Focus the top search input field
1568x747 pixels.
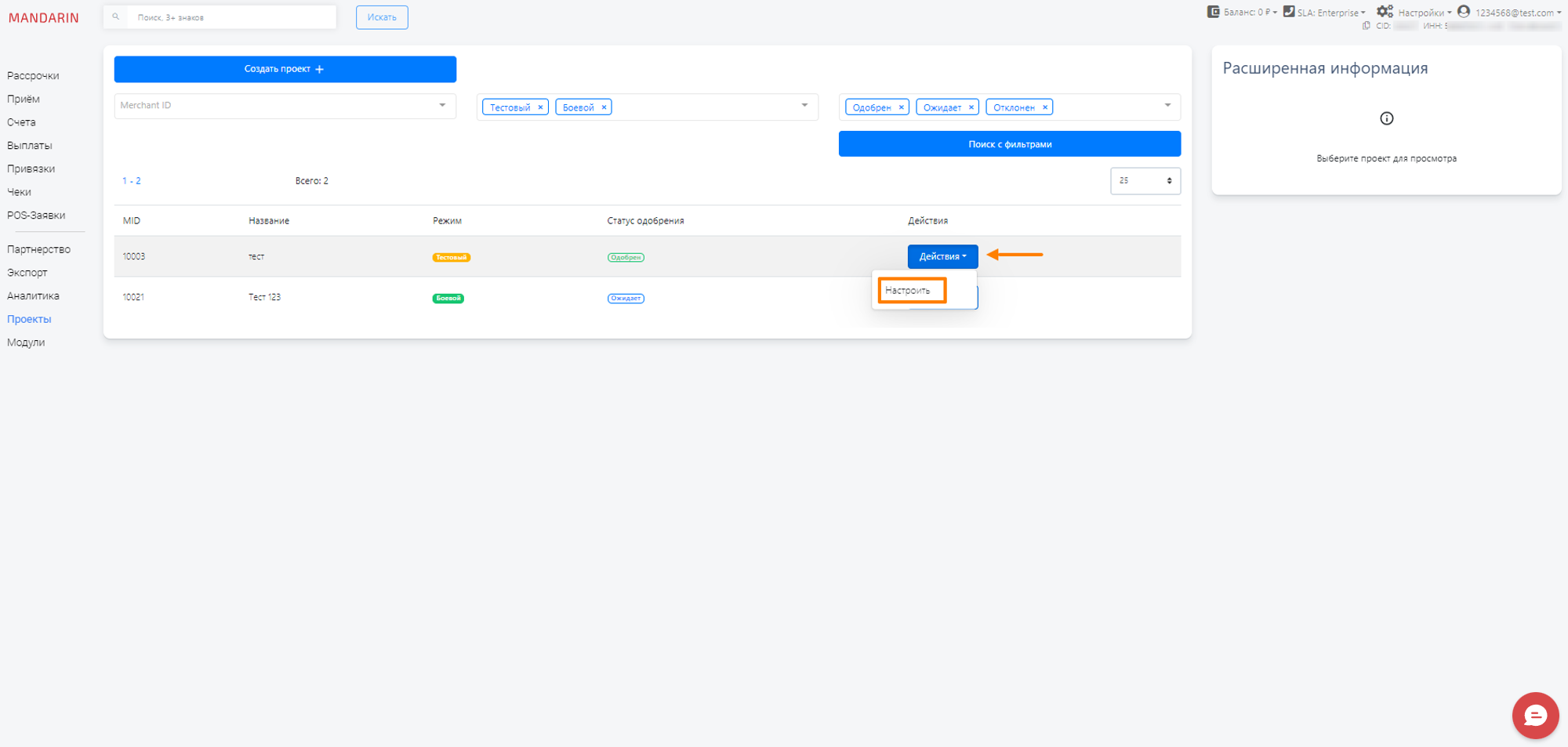tap(231, 17)
